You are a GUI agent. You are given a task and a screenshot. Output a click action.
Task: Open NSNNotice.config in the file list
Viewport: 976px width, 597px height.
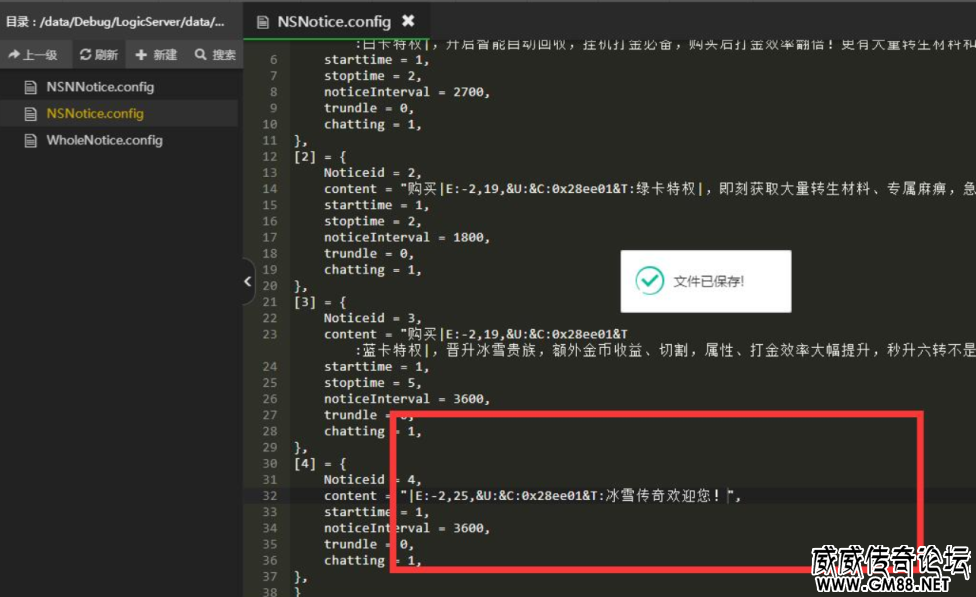click(x=100, y=87)
